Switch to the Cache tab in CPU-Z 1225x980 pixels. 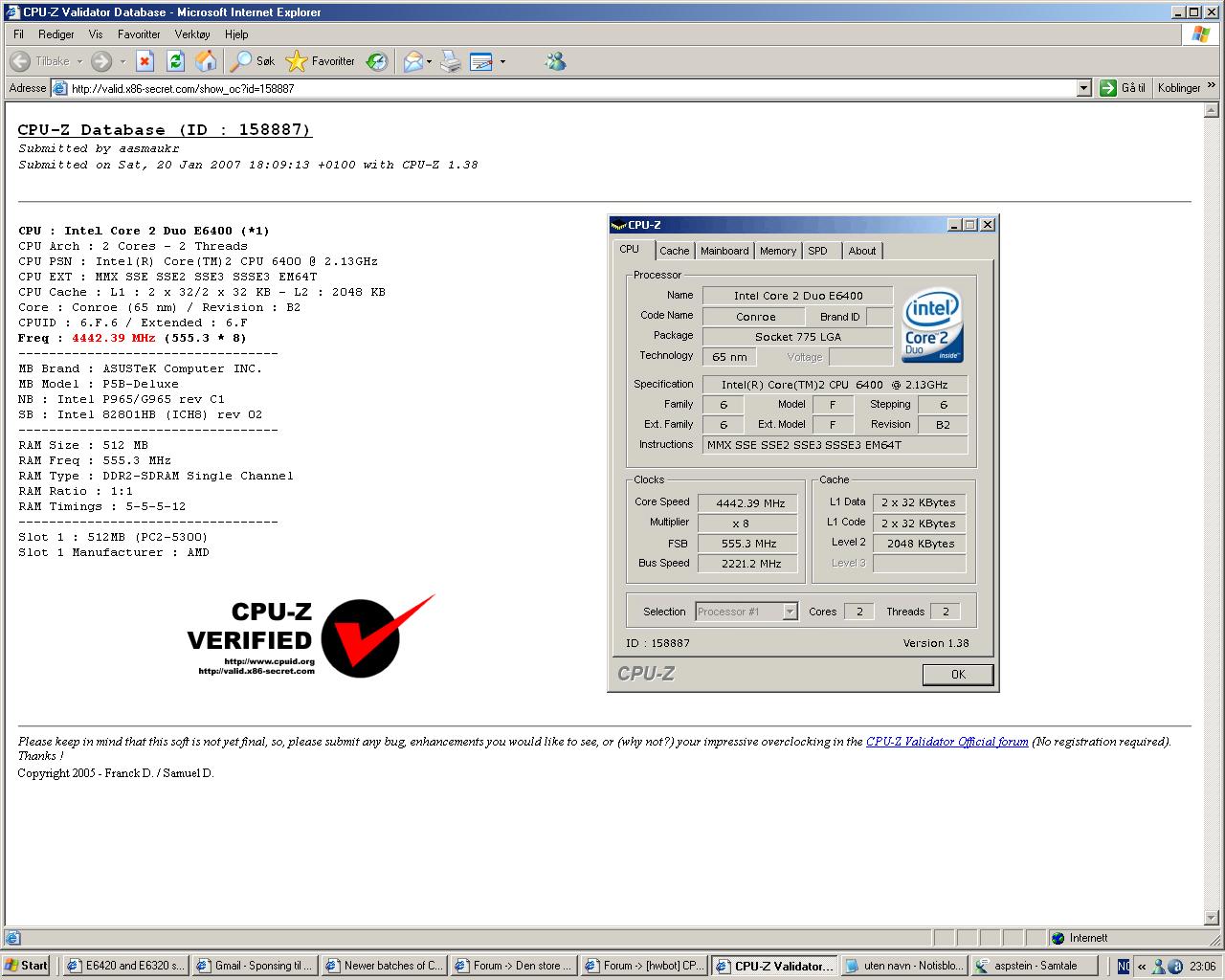(674, 251)
